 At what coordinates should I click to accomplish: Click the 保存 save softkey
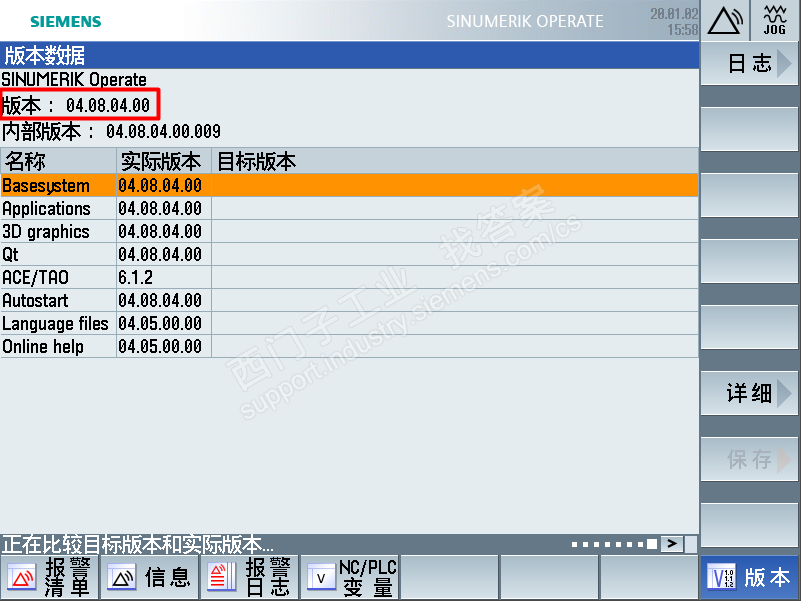point(748,459)
